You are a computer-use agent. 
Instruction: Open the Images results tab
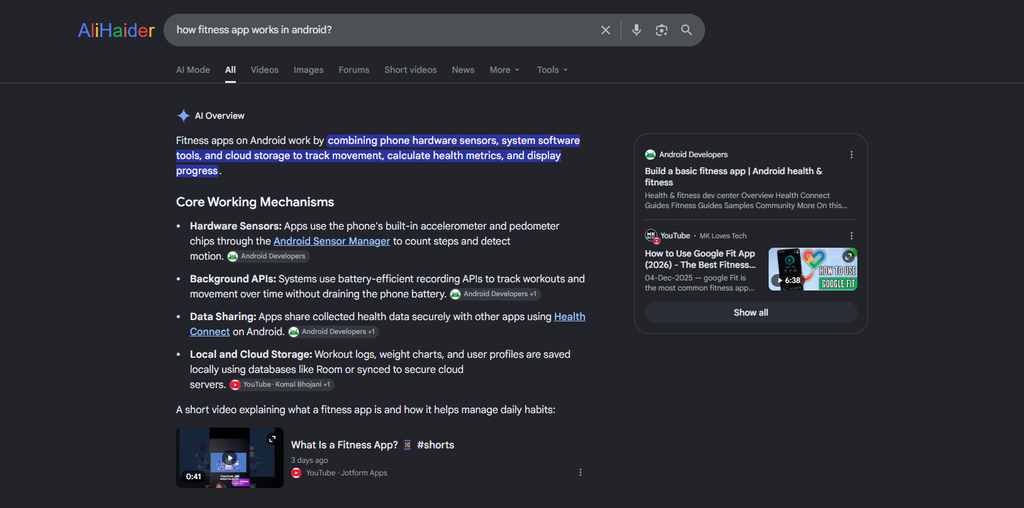(308, 70)
